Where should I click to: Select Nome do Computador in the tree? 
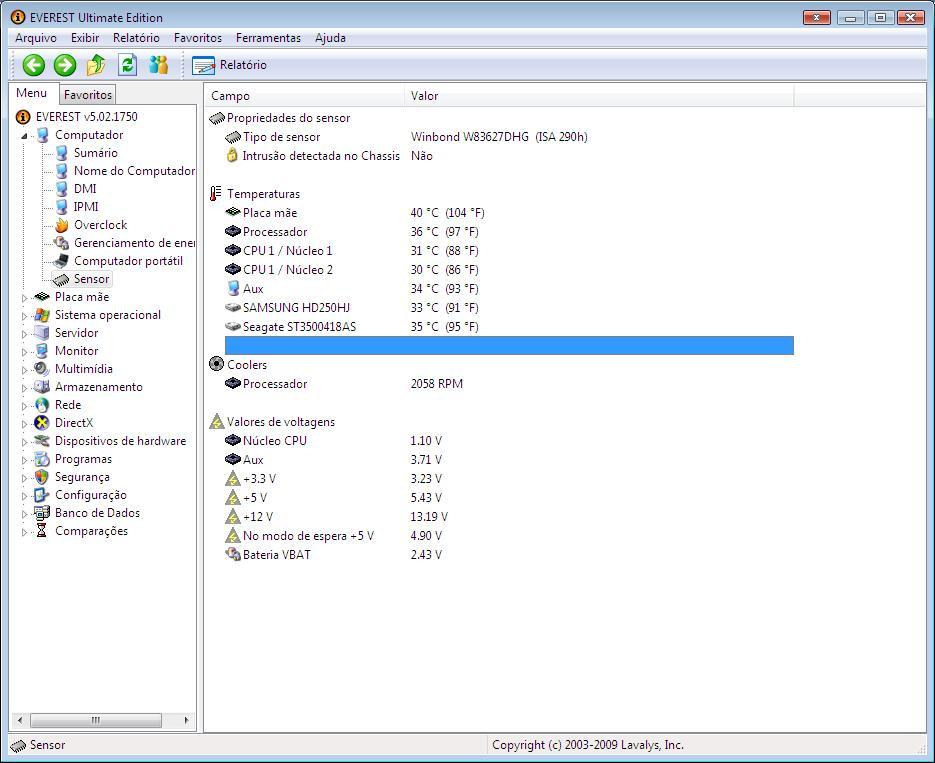pyautogui.click(x=134, y=170)
